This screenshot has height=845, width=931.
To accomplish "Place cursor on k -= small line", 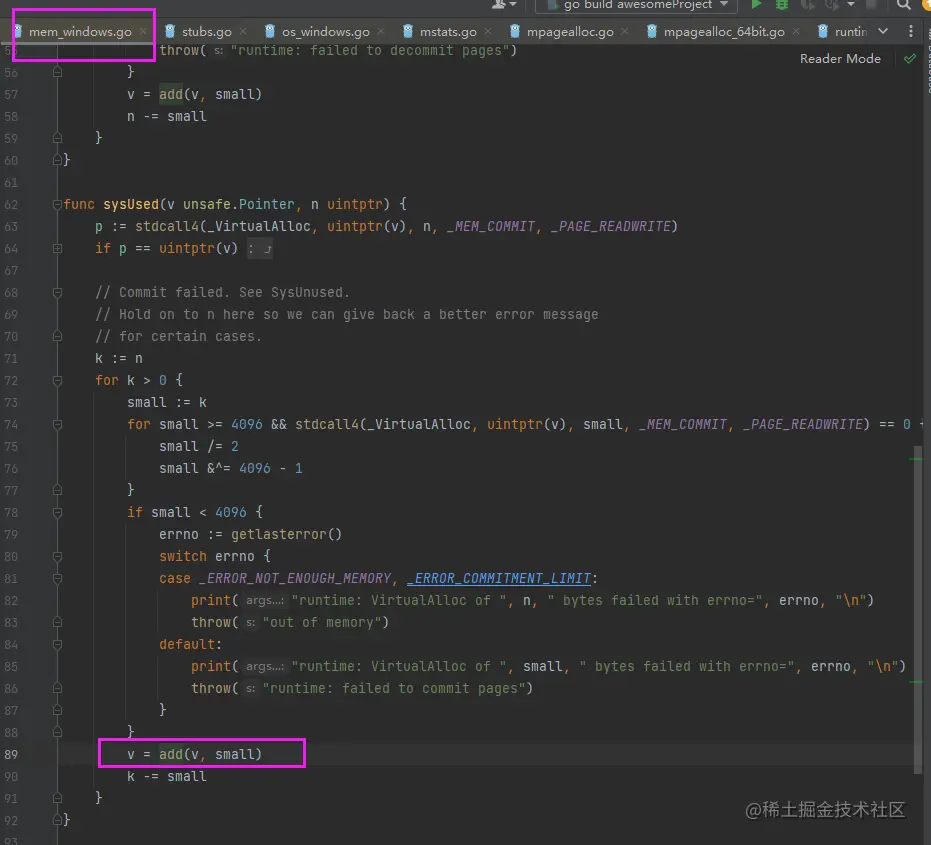I will pyautogui.click(x=167, y=776).
